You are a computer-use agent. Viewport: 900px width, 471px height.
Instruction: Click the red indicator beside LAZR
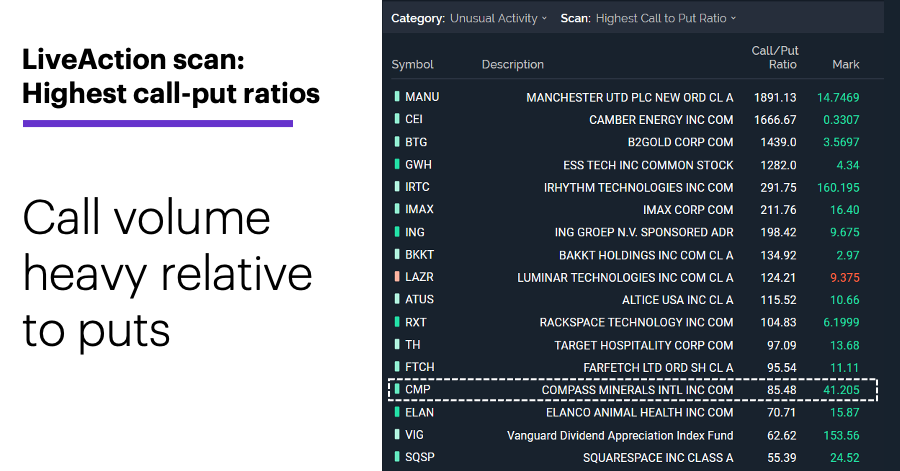click(397, 277)
